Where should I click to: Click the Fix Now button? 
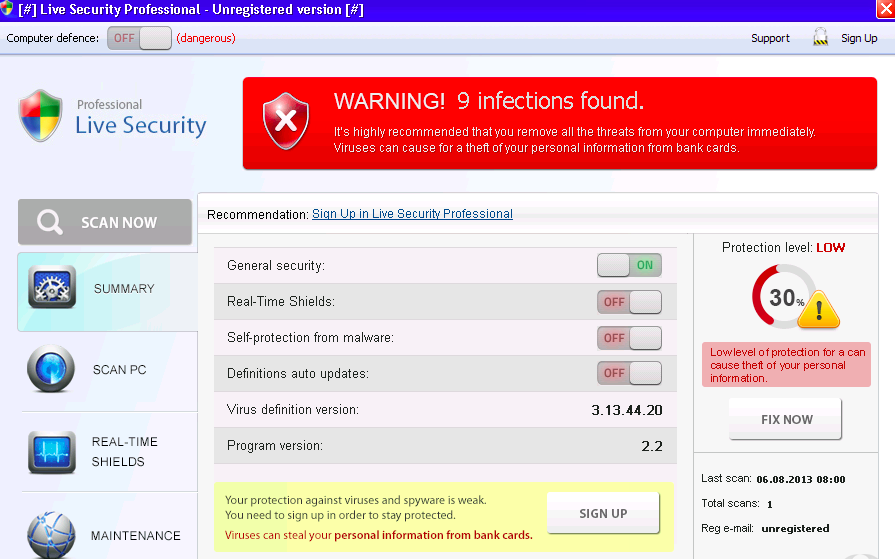pyautogui.click(x=785, y=419)
